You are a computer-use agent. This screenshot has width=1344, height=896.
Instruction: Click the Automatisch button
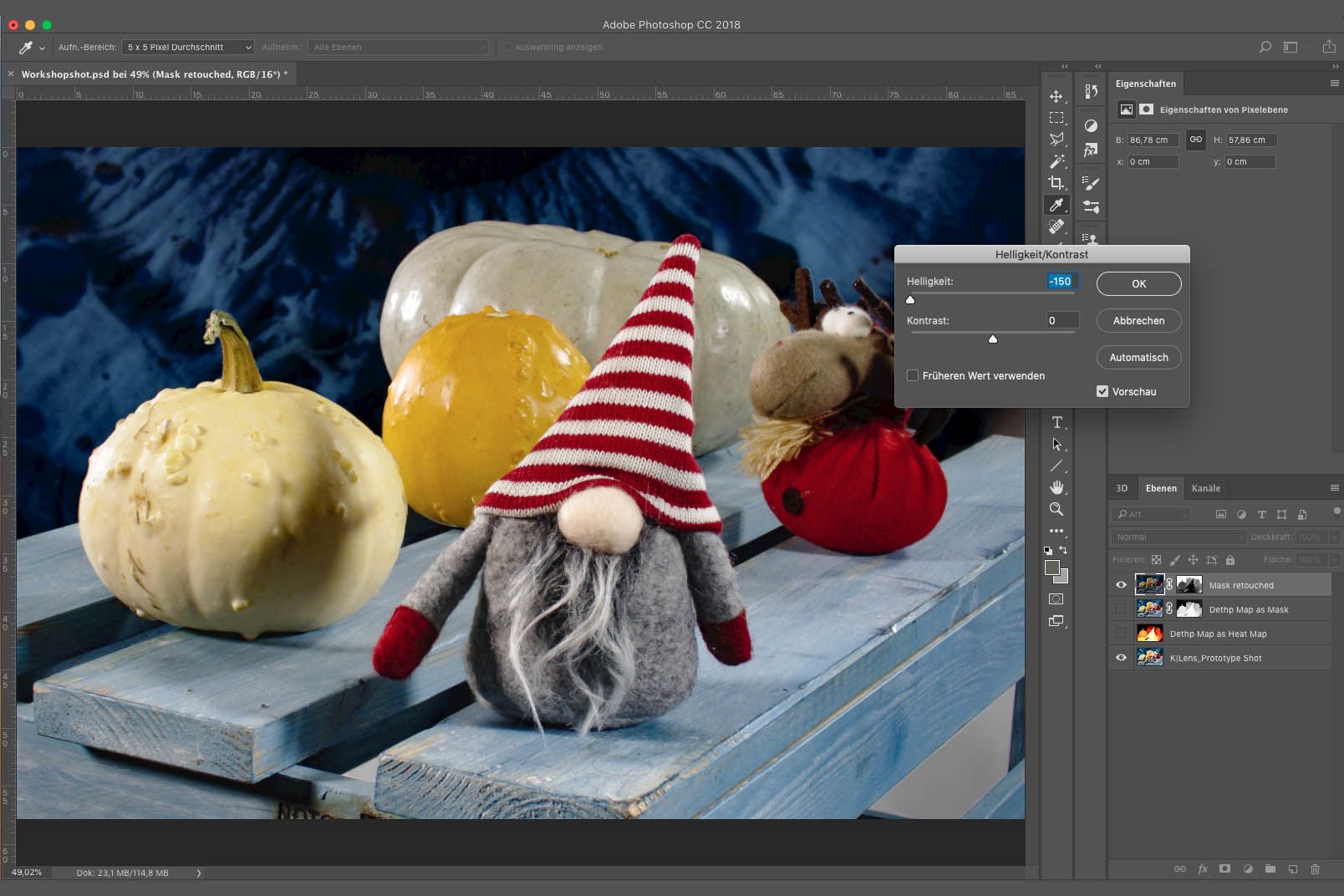[x=1138, y=357]
